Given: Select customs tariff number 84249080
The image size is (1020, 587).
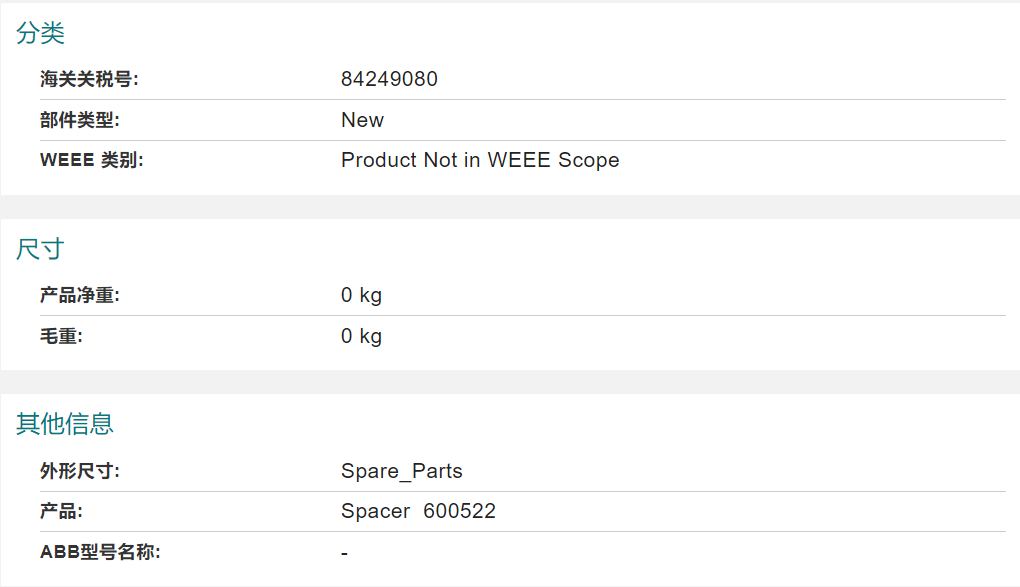Looking at the screenshot, I should [x=389, y=79].
